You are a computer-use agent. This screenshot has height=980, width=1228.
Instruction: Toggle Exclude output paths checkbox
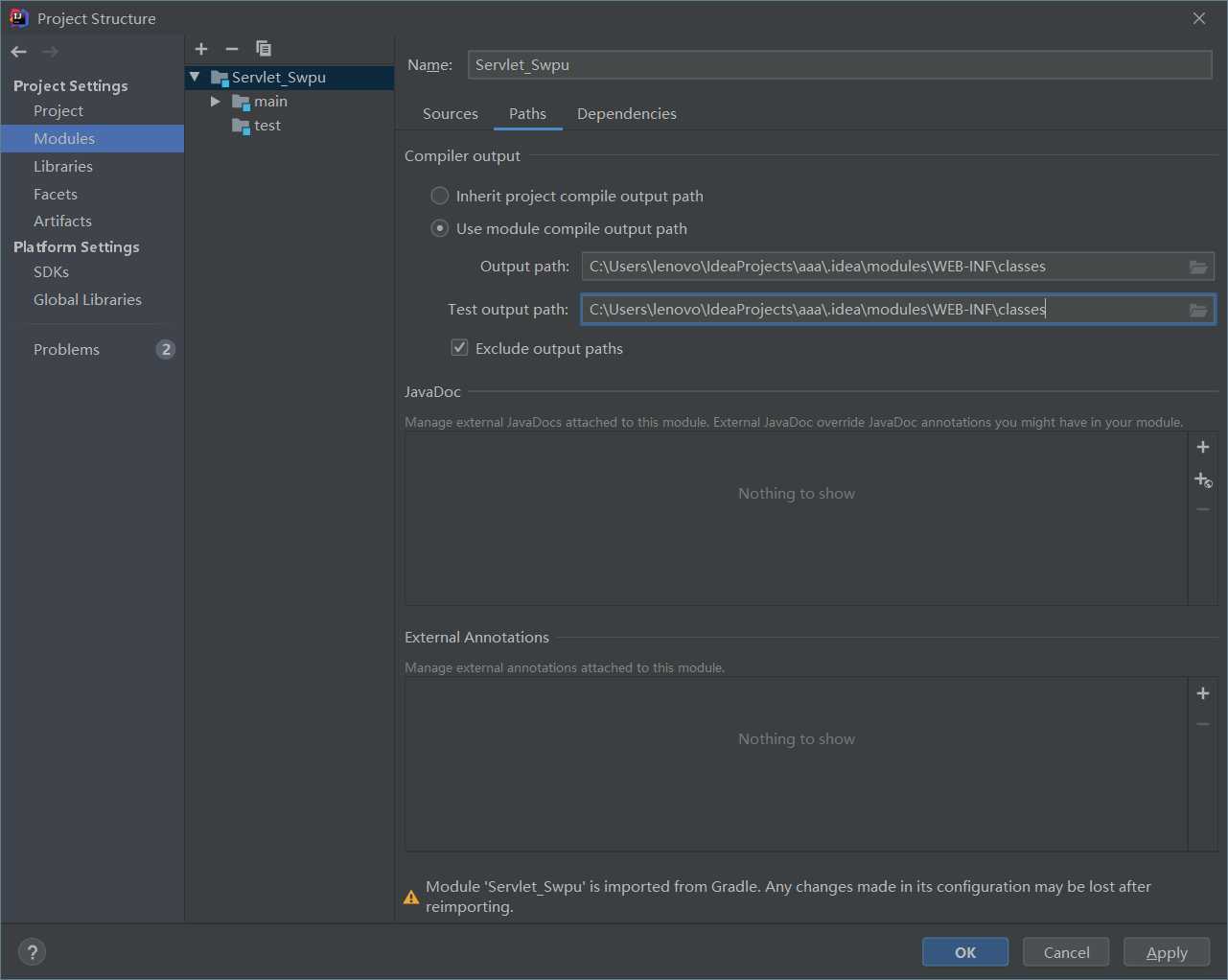coord(460,347)
